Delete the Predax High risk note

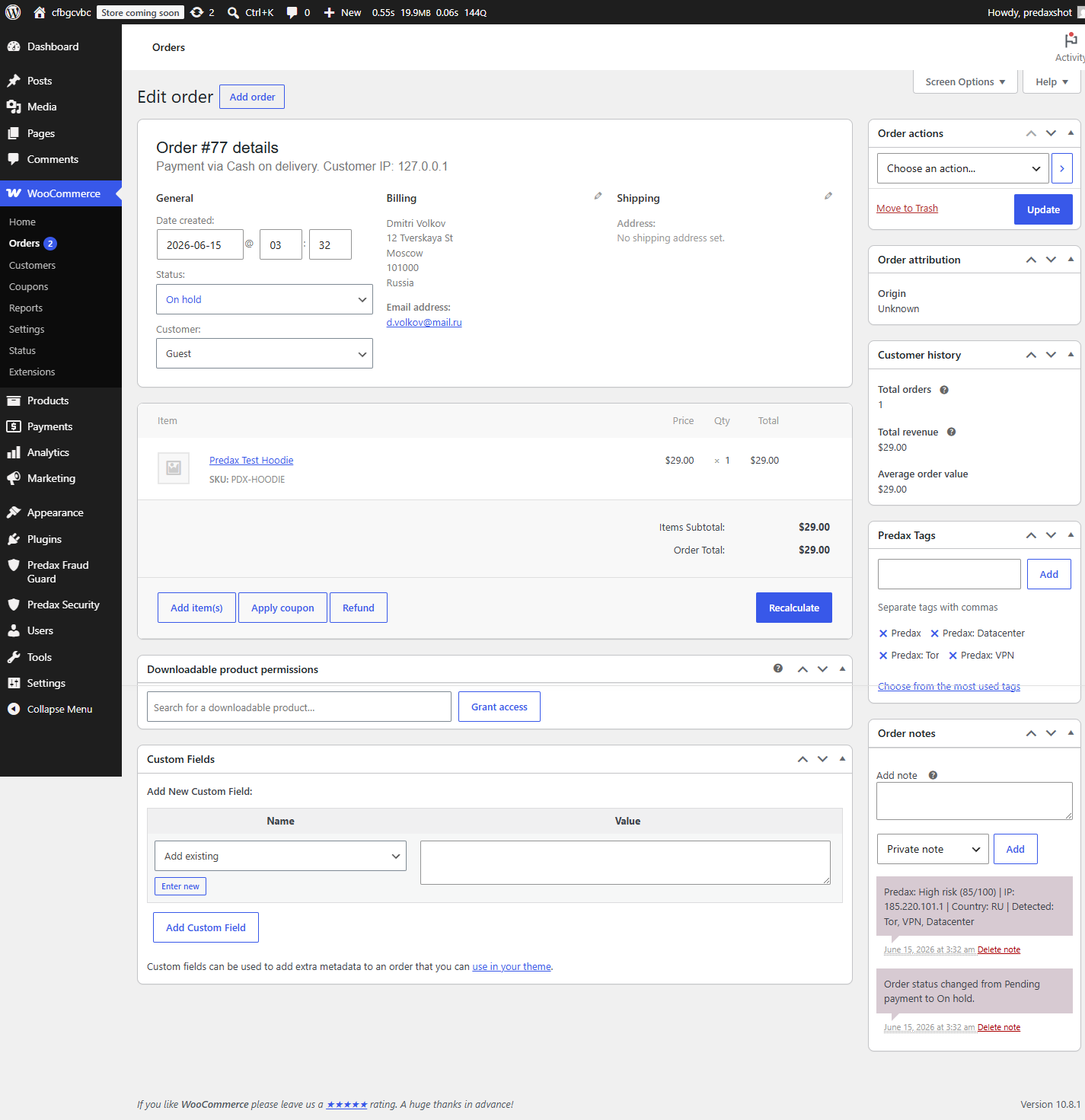tap(999, 949)
